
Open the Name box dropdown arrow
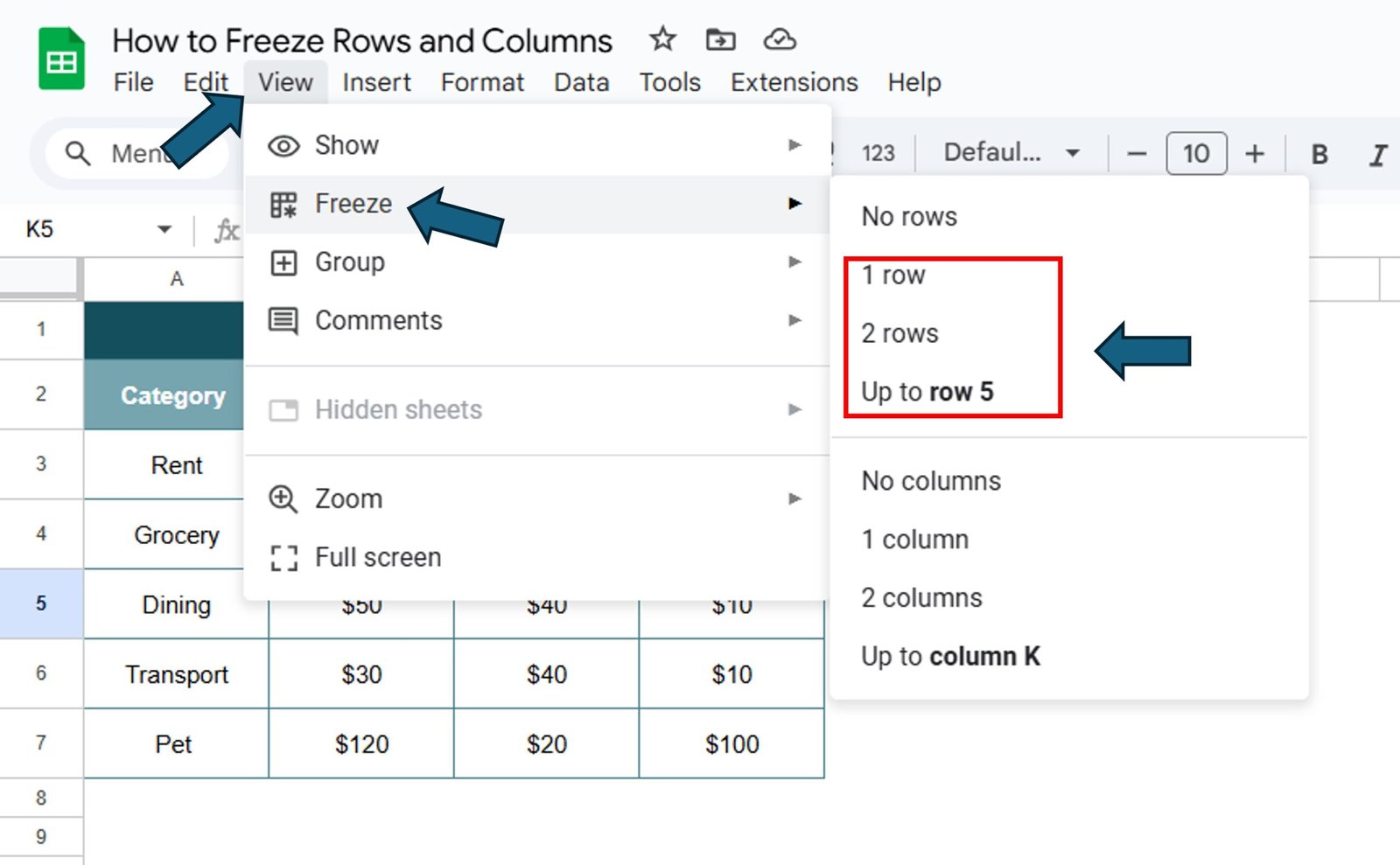tap(164, 230)
